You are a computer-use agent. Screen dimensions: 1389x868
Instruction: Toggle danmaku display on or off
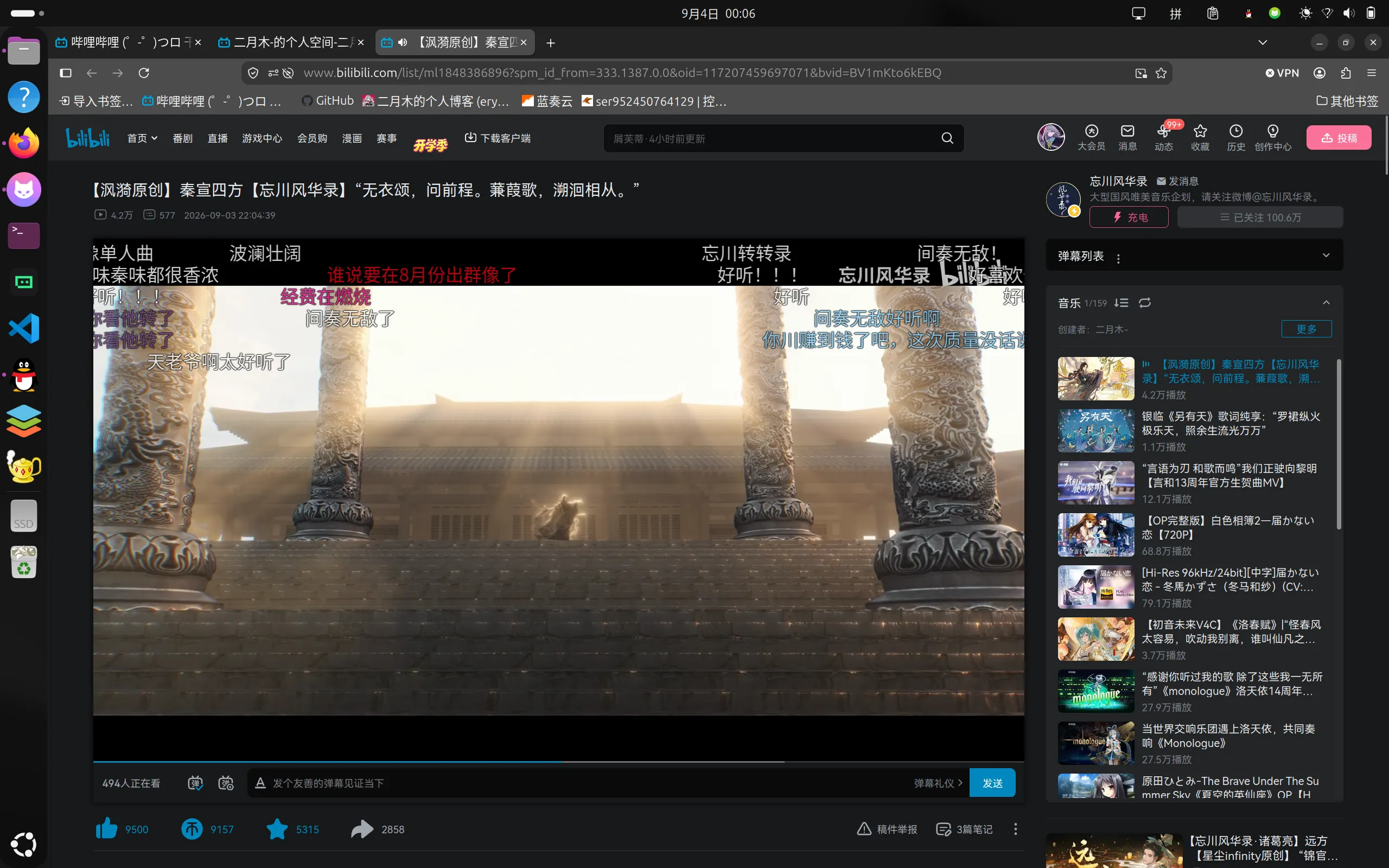[195, 783]
